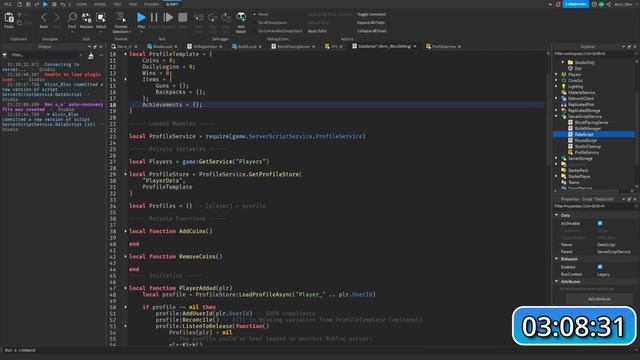640x360 pixels.
Task: Select RoundScript in Explorer tree
Action: click(586, 140)
